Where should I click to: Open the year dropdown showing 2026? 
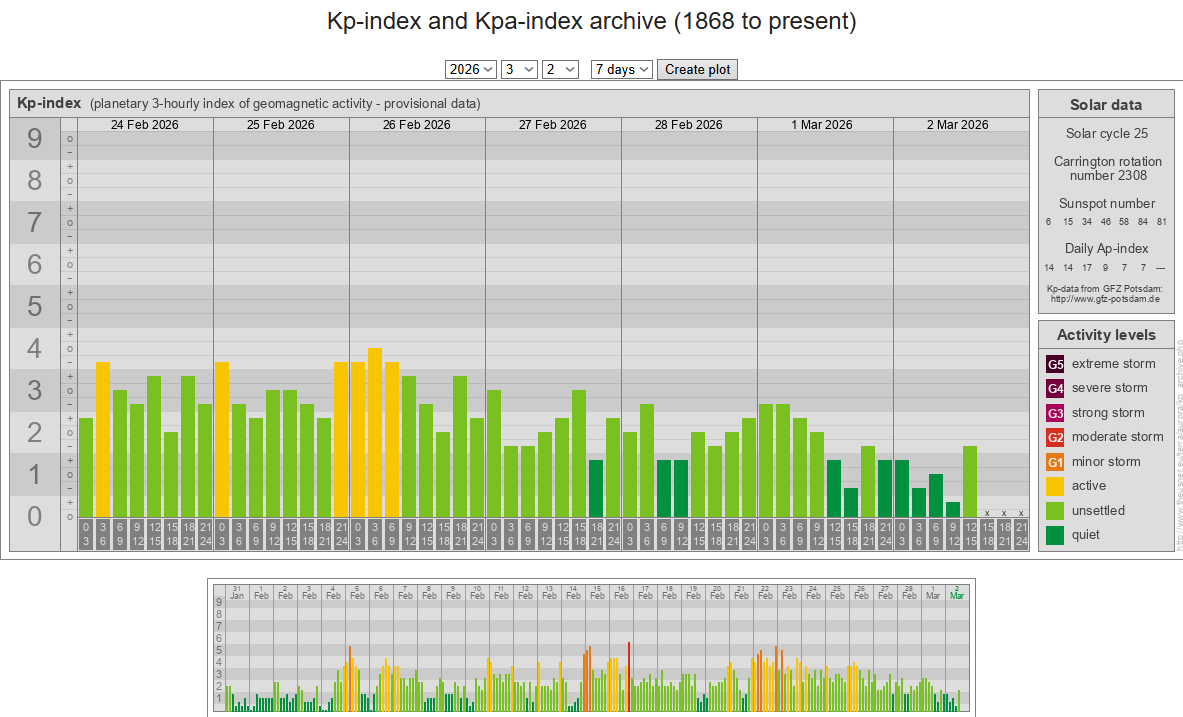pyautogui.click(x=471, y=69)
